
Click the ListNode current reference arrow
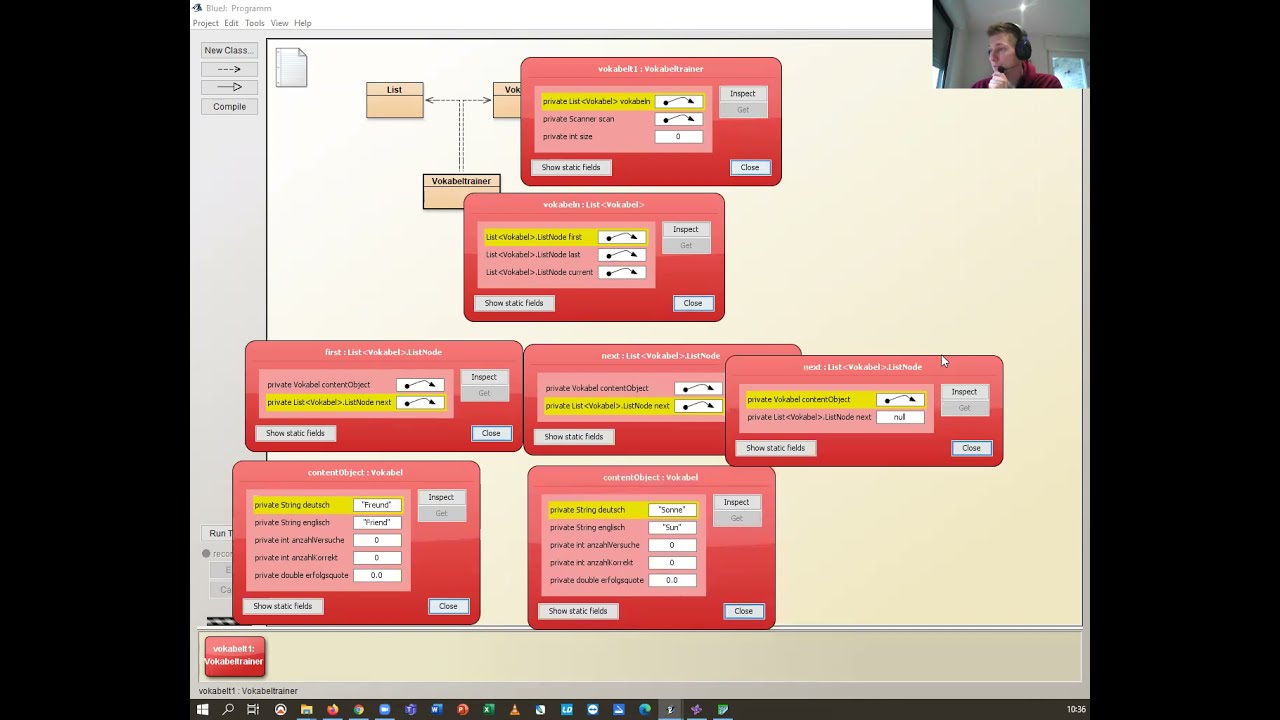click(x=622, y=272)
